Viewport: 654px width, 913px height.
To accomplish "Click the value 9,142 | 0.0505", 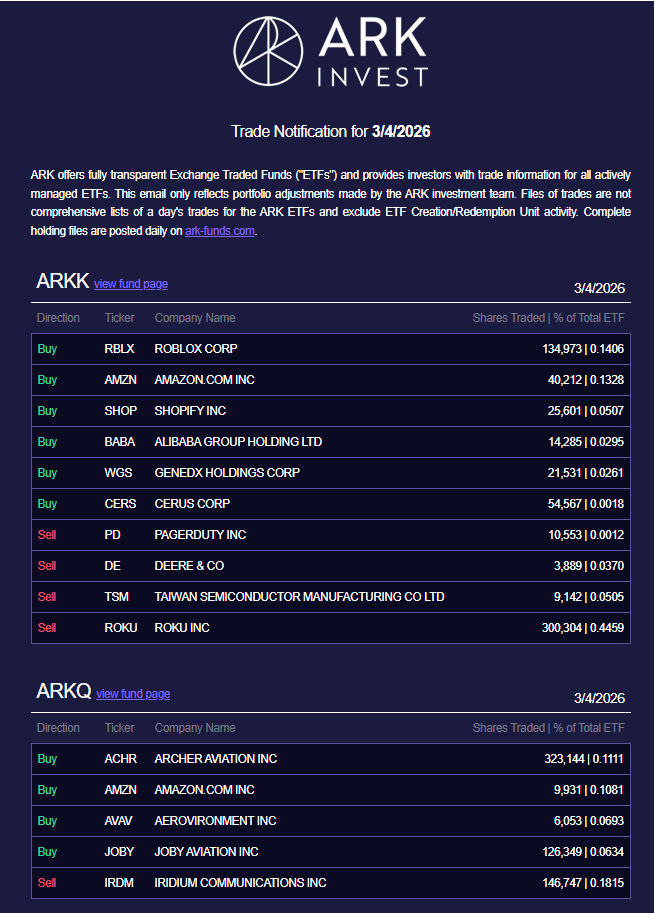I will (589, 596).
